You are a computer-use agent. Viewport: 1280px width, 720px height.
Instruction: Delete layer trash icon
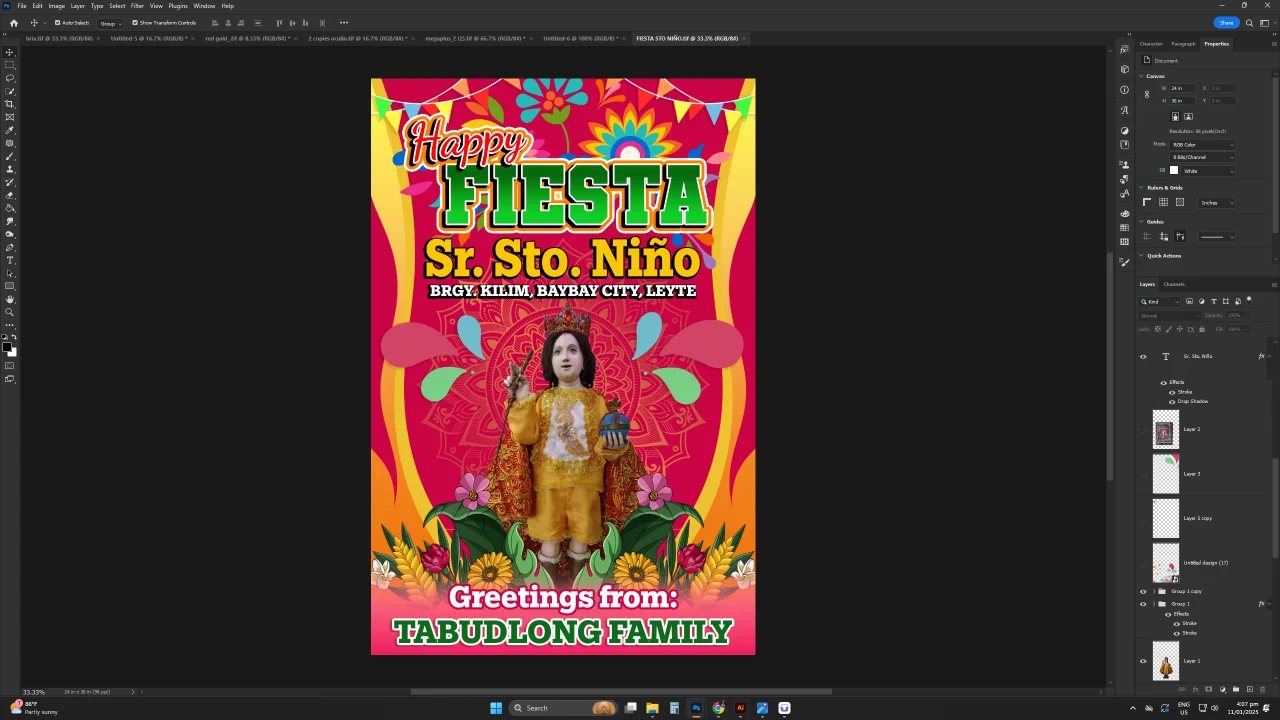[1263, 689]
